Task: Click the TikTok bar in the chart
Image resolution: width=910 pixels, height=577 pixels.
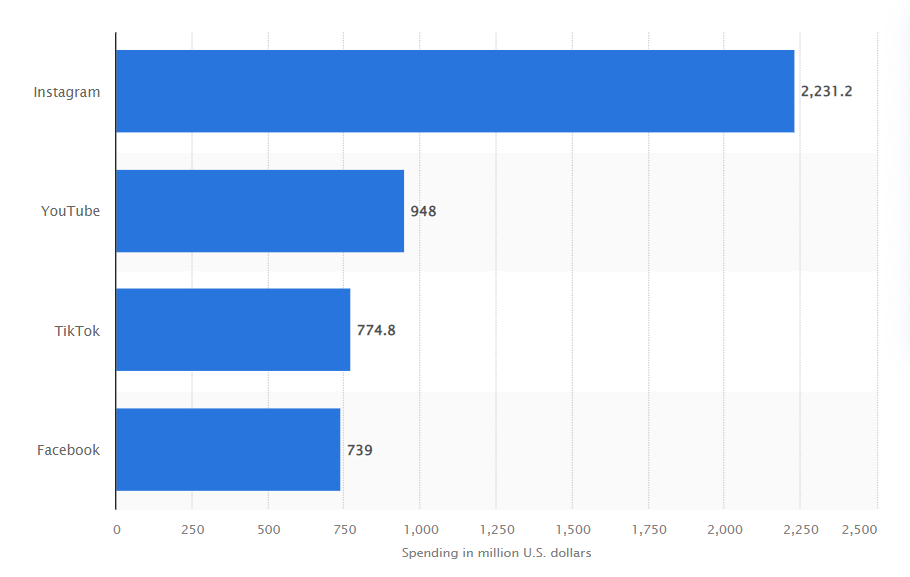Action: click(233, 330)
